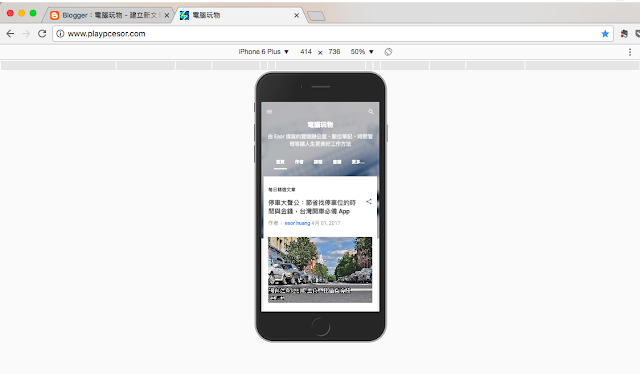Reload the page with the refresh icon
The image size is (640, 374).
coord(42,33)
